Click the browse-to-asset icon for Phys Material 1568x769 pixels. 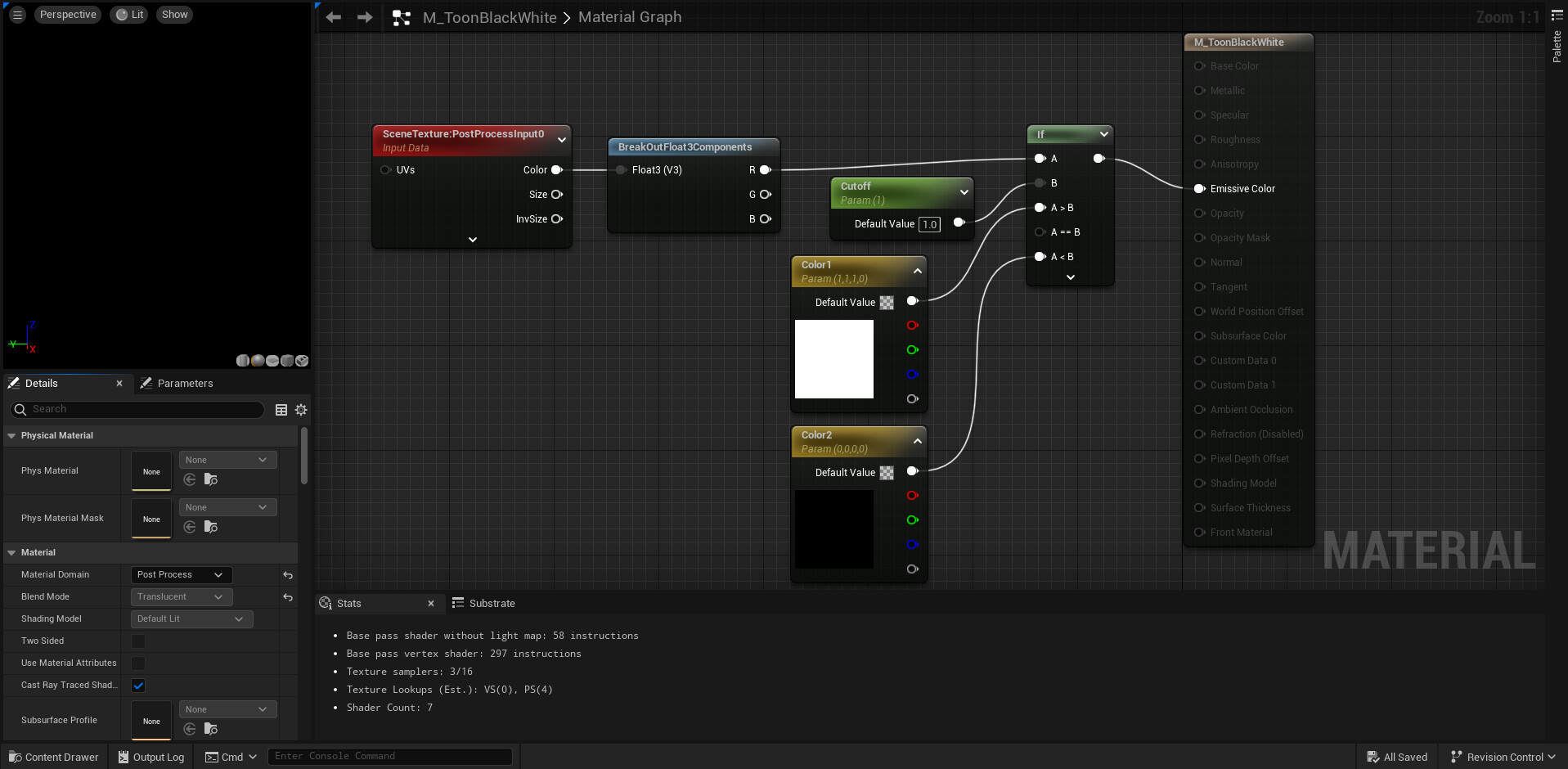[x=211, y=480]
